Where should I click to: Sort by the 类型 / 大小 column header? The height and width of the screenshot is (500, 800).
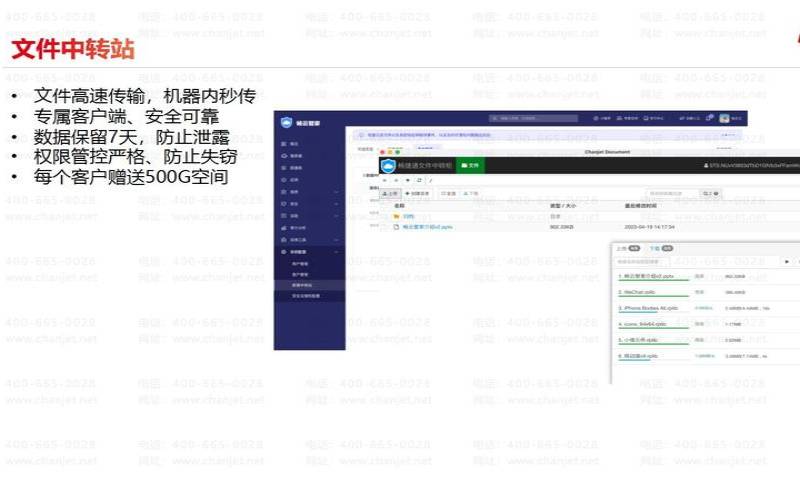[563, 206]
